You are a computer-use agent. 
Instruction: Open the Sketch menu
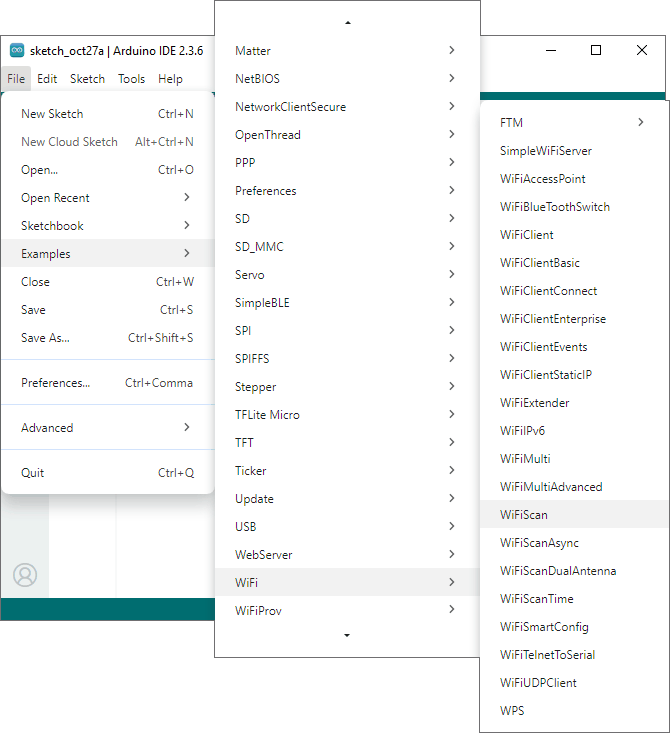[87, 79]
